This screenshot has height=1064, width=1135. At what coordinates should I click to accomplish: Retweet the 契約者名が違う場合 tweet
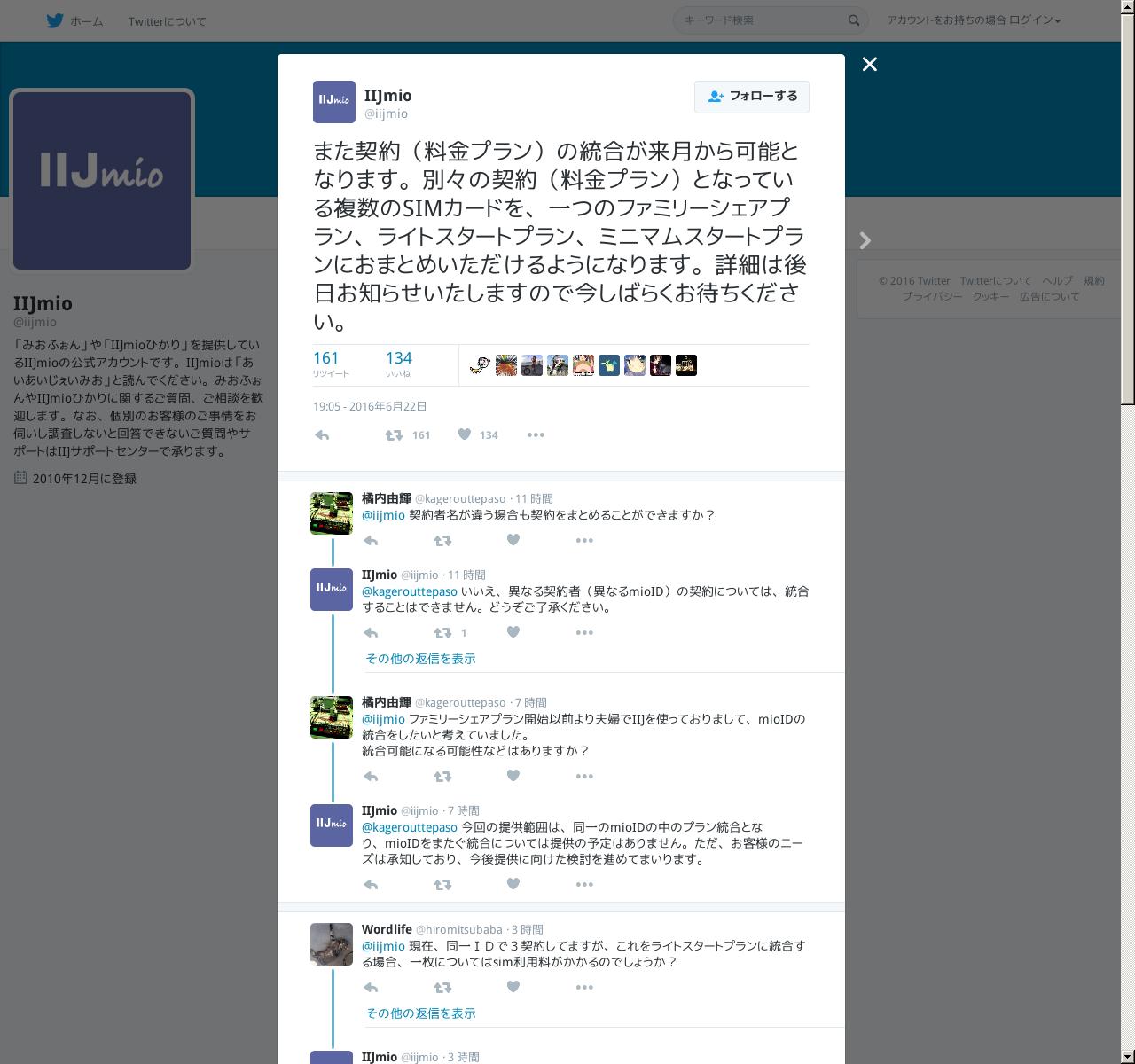coord(442,541)
